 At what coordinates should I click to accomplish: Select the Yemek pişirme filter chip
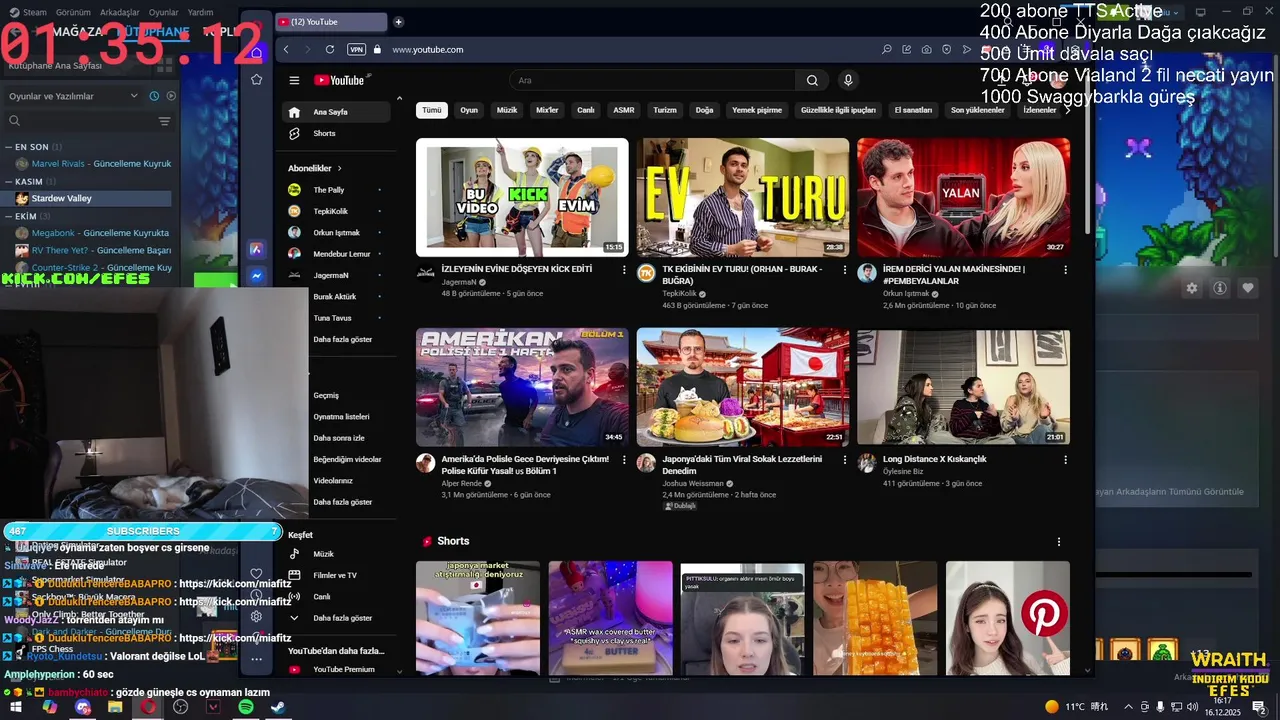[757, 110]
